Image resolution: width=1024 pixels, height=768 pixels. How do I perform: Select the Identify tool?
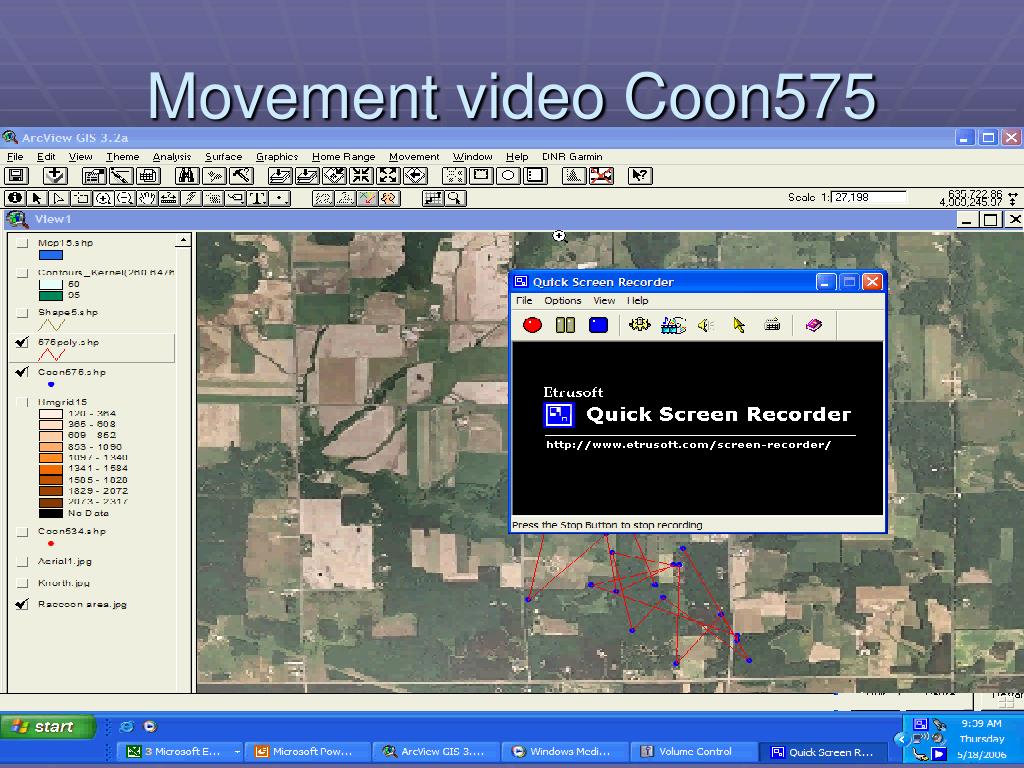15,198
